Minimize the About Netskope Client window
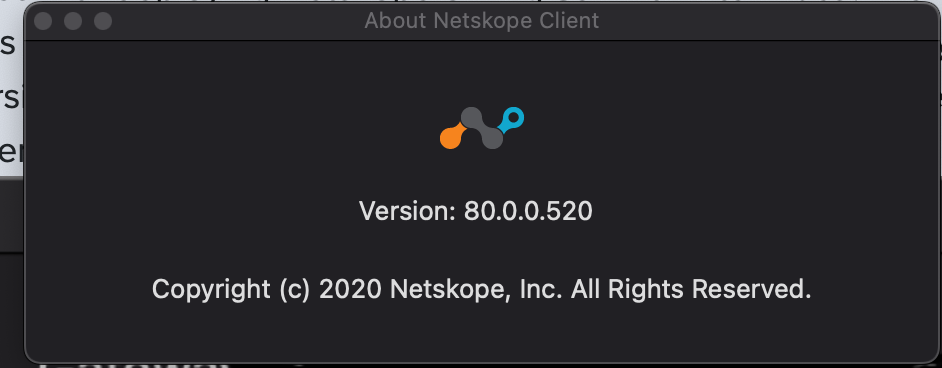This screenshot has width=942, height=368. [x=73, y=21]
